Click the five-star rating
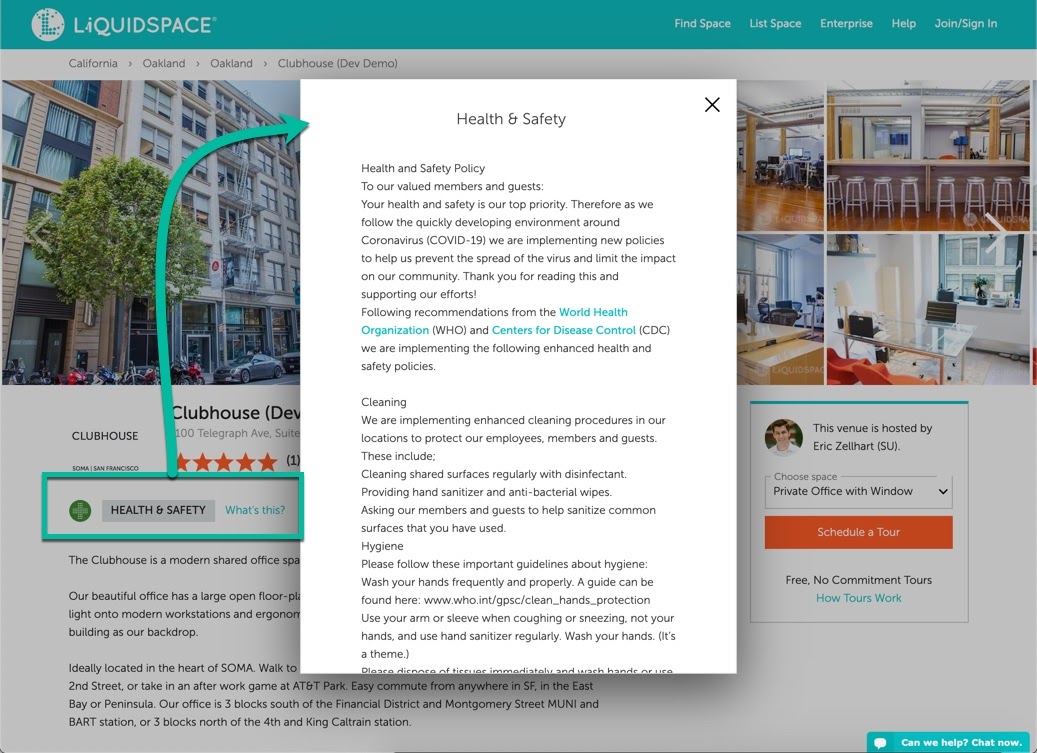Viewport: 1037px width, 753px height. point(226,462)
